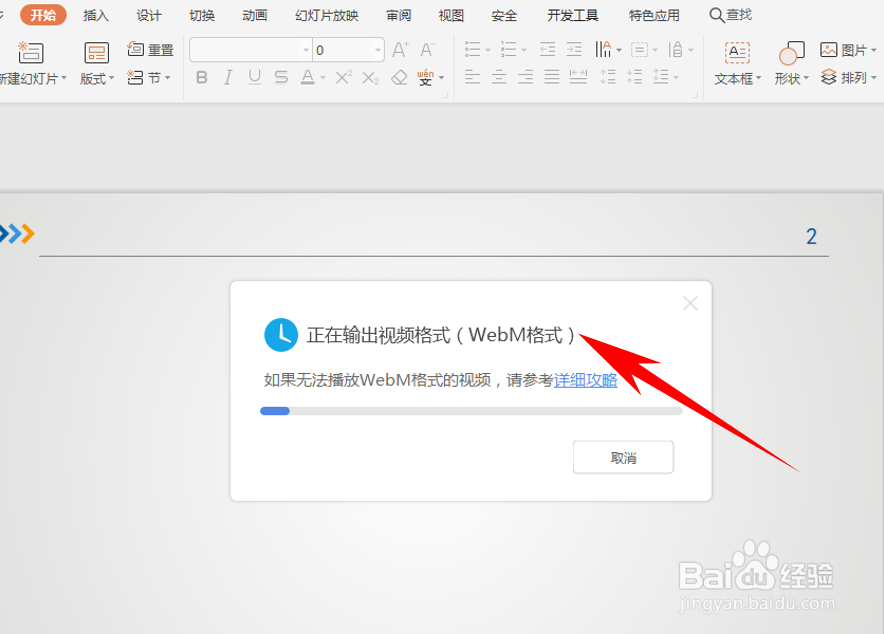Click the numbered list icon
Viewport: 884px width, 634px height.
tap(509, 50)
